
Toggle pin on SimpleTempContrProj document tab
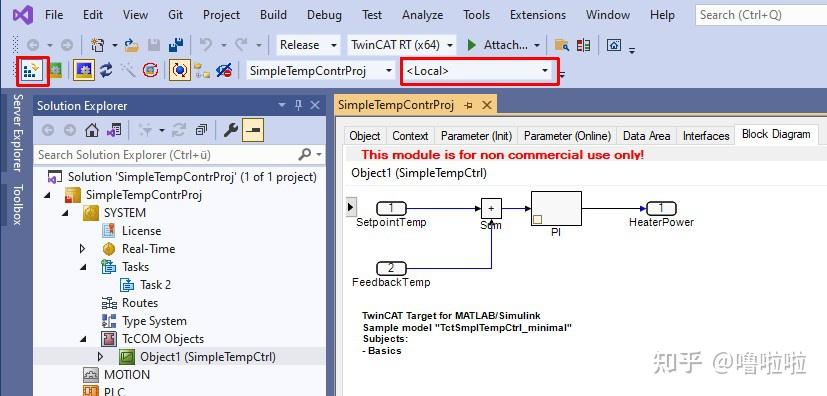468,105
